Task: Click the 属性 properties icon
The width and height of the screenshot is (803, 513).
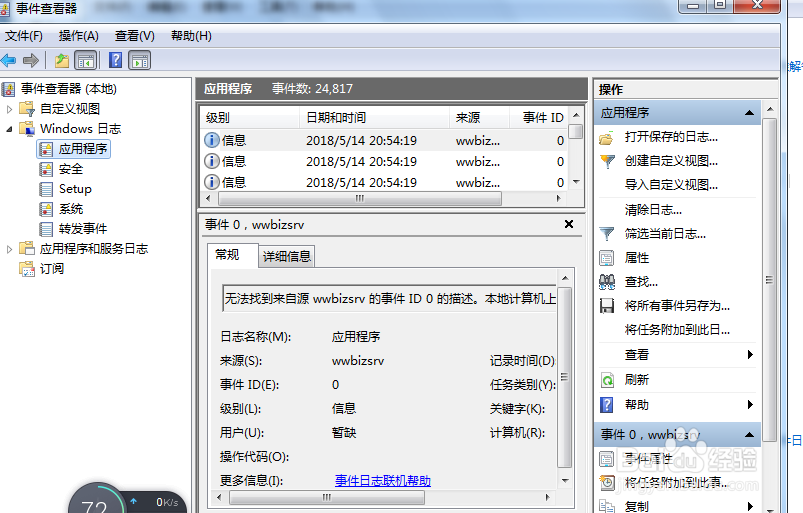Action: (607, 258)
